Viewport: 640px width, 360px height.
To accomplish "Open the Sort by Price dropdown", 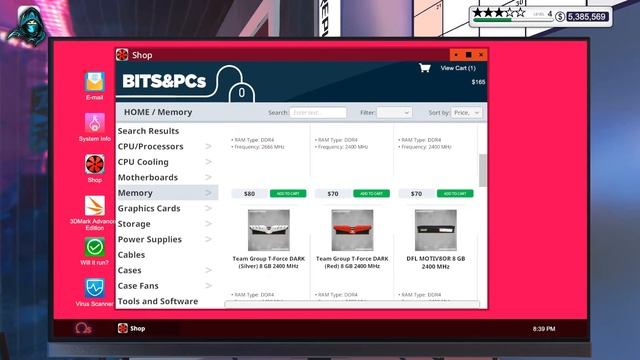I will click(466, 113).
